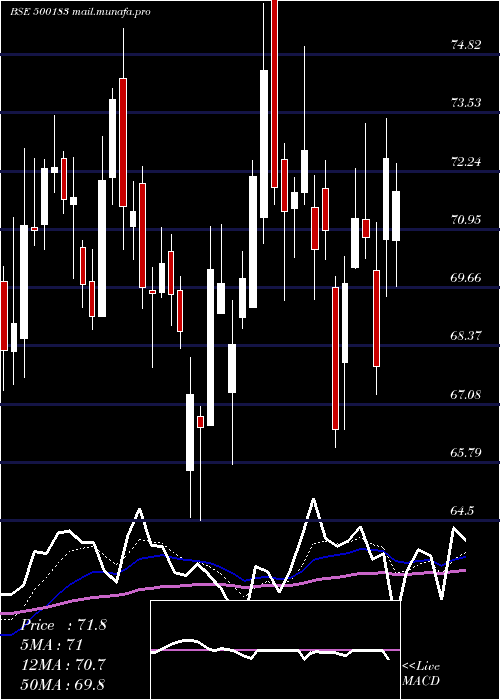Select the 72.24 price axis label
The image size is (500, 700).
pos(467,162)
